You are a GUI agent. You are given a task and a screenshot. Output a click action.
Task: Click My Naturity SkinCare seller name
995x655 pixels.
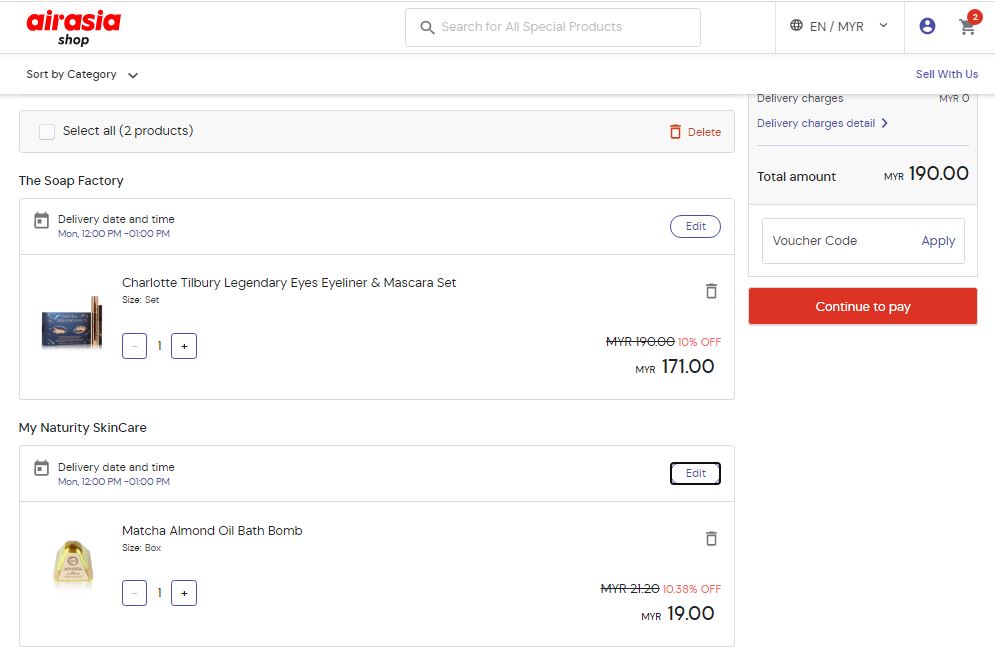(82, 428)
